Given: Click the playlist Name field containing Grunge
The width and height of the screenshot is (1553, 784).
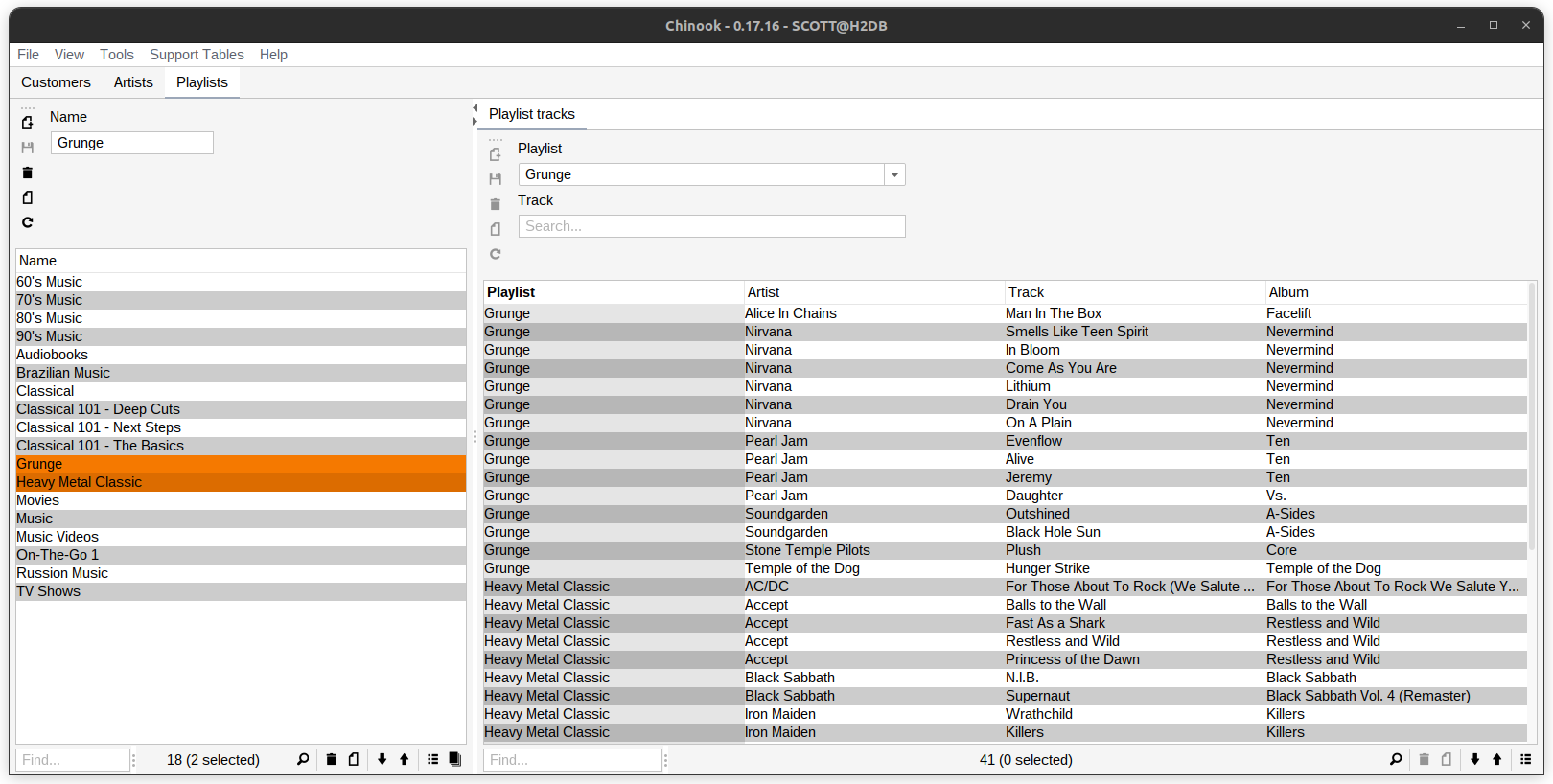Looking at the screenshot, I should pos(131,143).
